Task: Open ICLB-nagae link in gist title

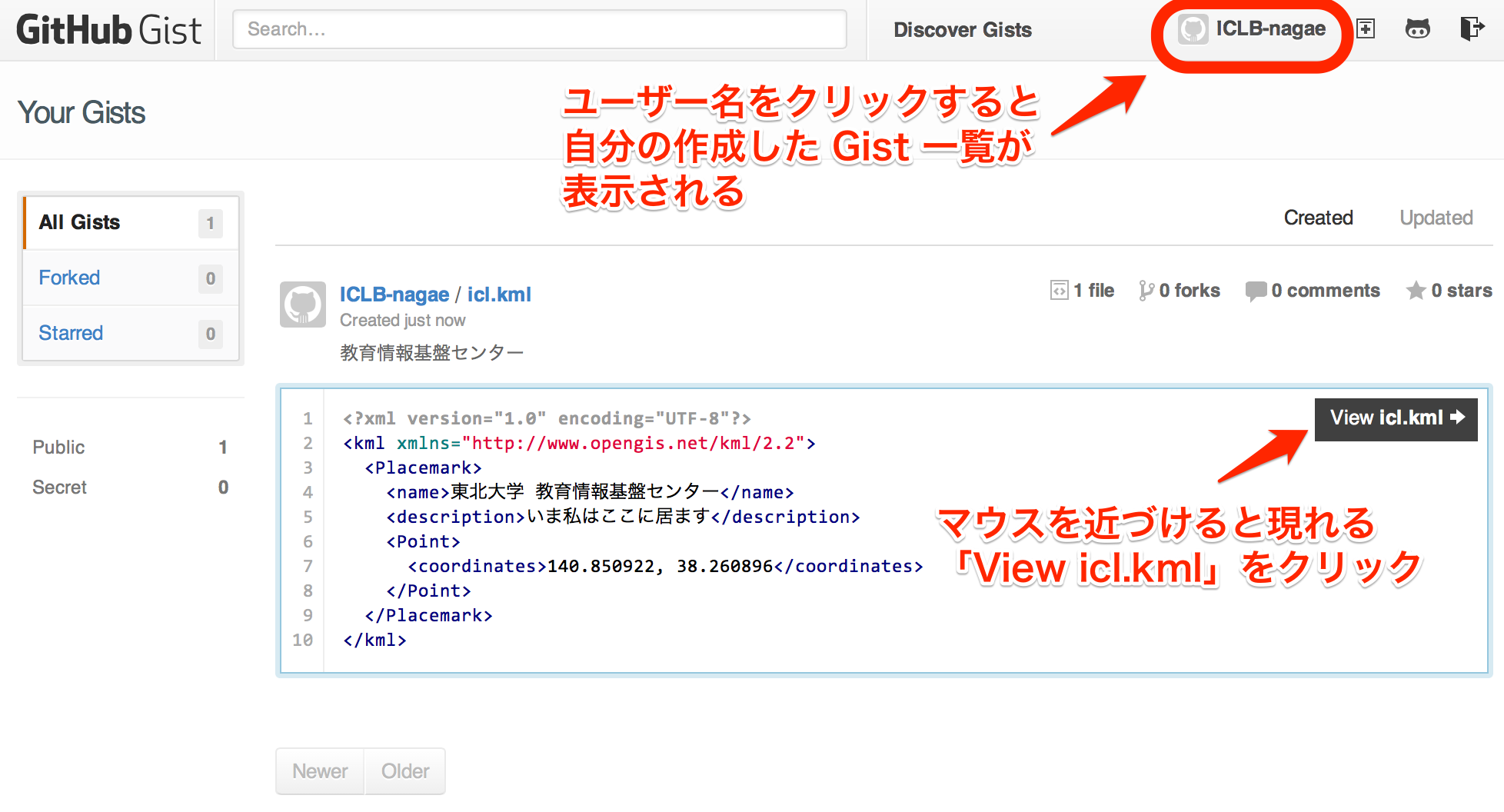Action: (x=394, y=295)
